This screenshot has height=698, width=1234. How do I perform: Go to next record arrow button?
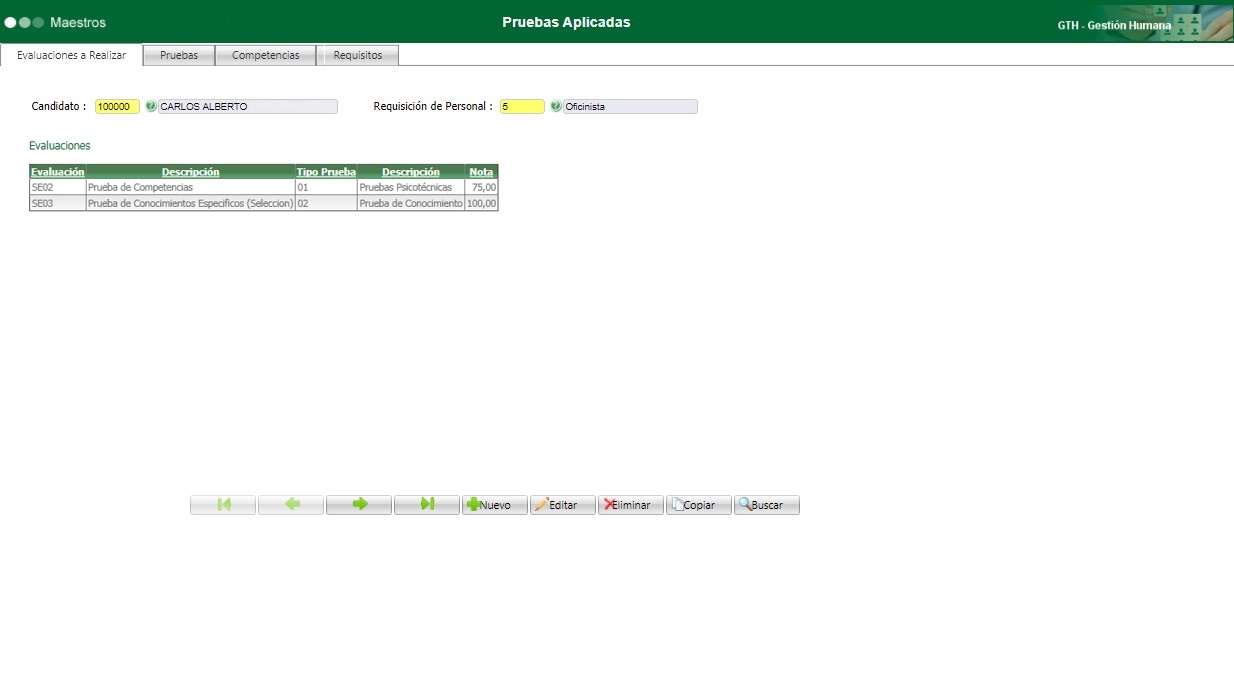[x=359, y=505]
